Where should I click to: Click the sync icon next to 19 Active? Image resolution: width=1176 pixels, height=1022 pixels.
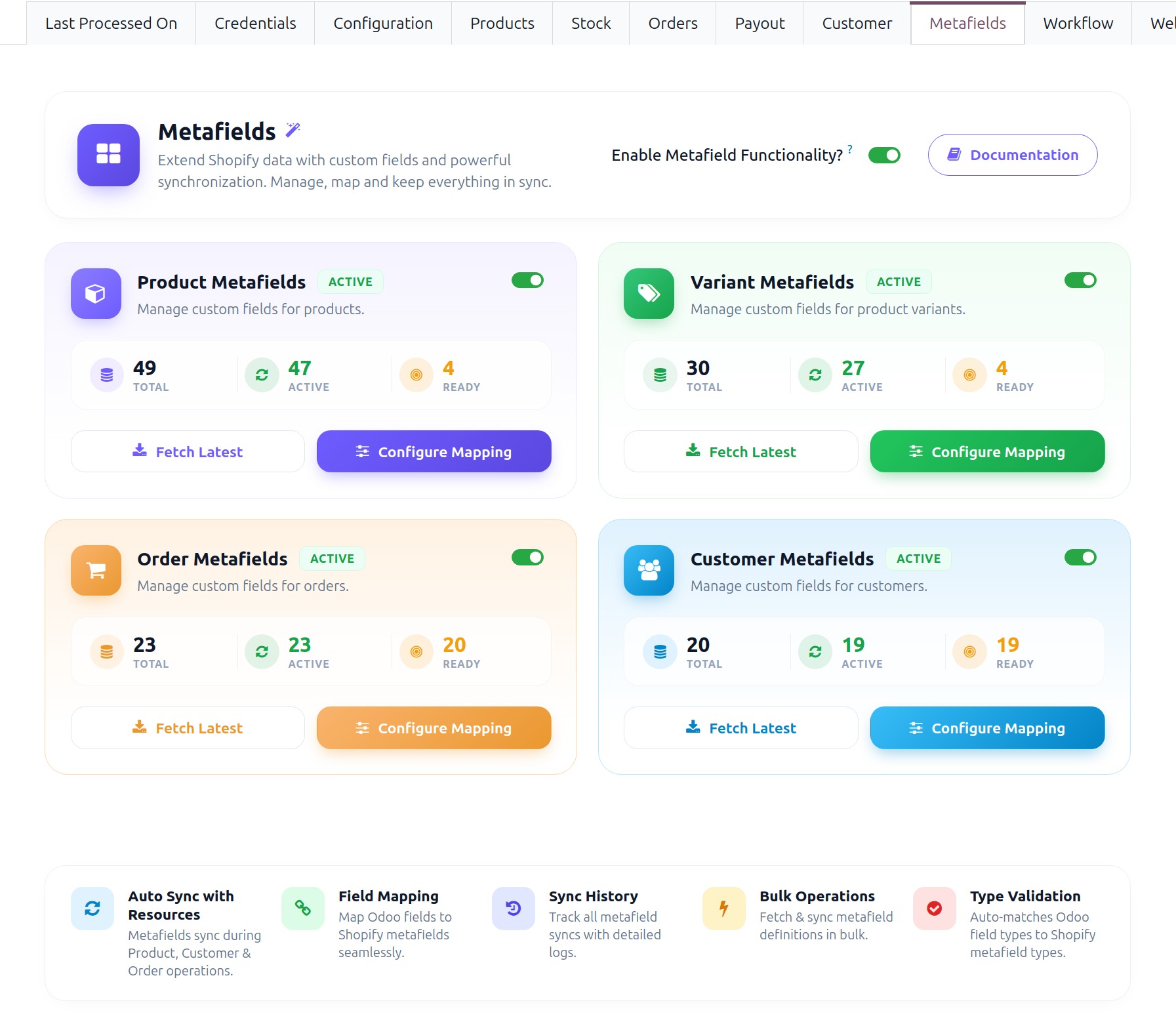pyautogui.click(x=815, y=652)
